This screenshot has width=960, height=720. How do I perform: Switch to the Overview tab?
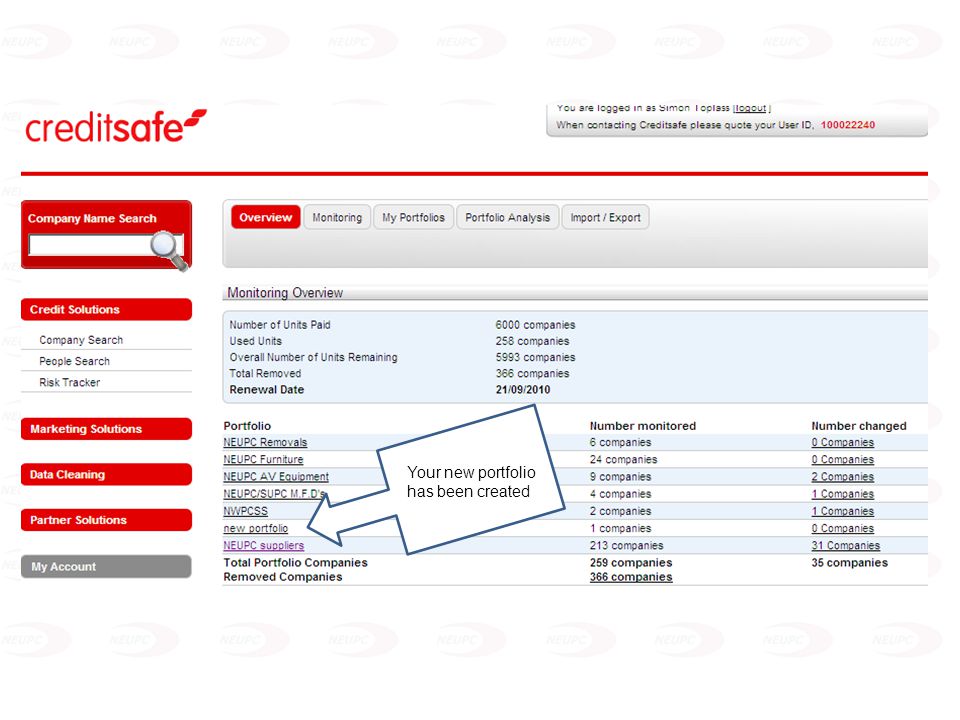266,217
